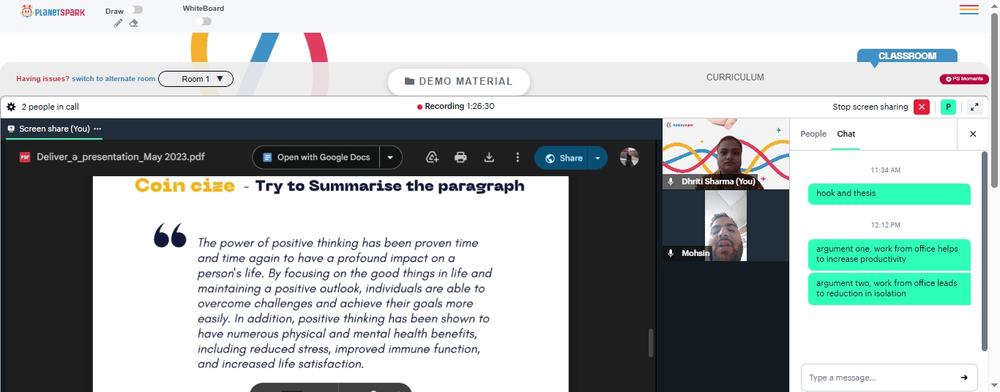Open the Room 1 dropdown

196,79
